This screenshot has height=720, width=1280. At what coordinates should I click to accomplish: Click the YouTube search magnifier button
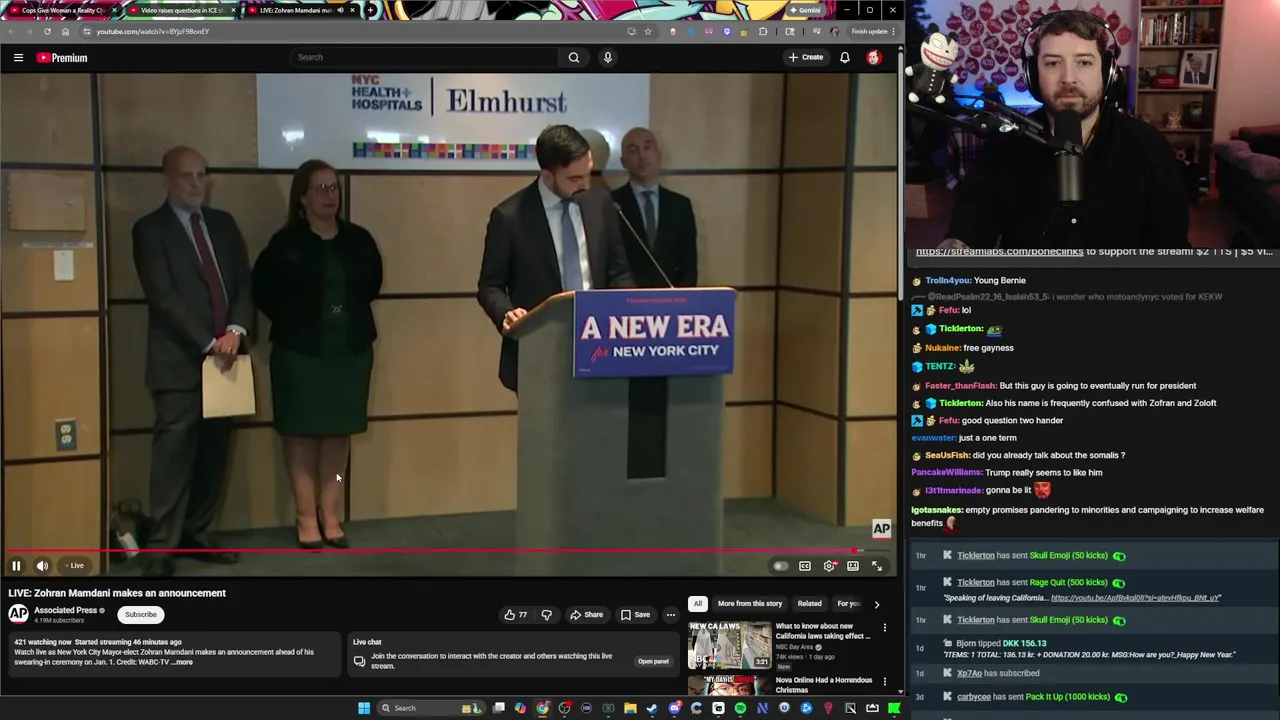pos(574,57)
